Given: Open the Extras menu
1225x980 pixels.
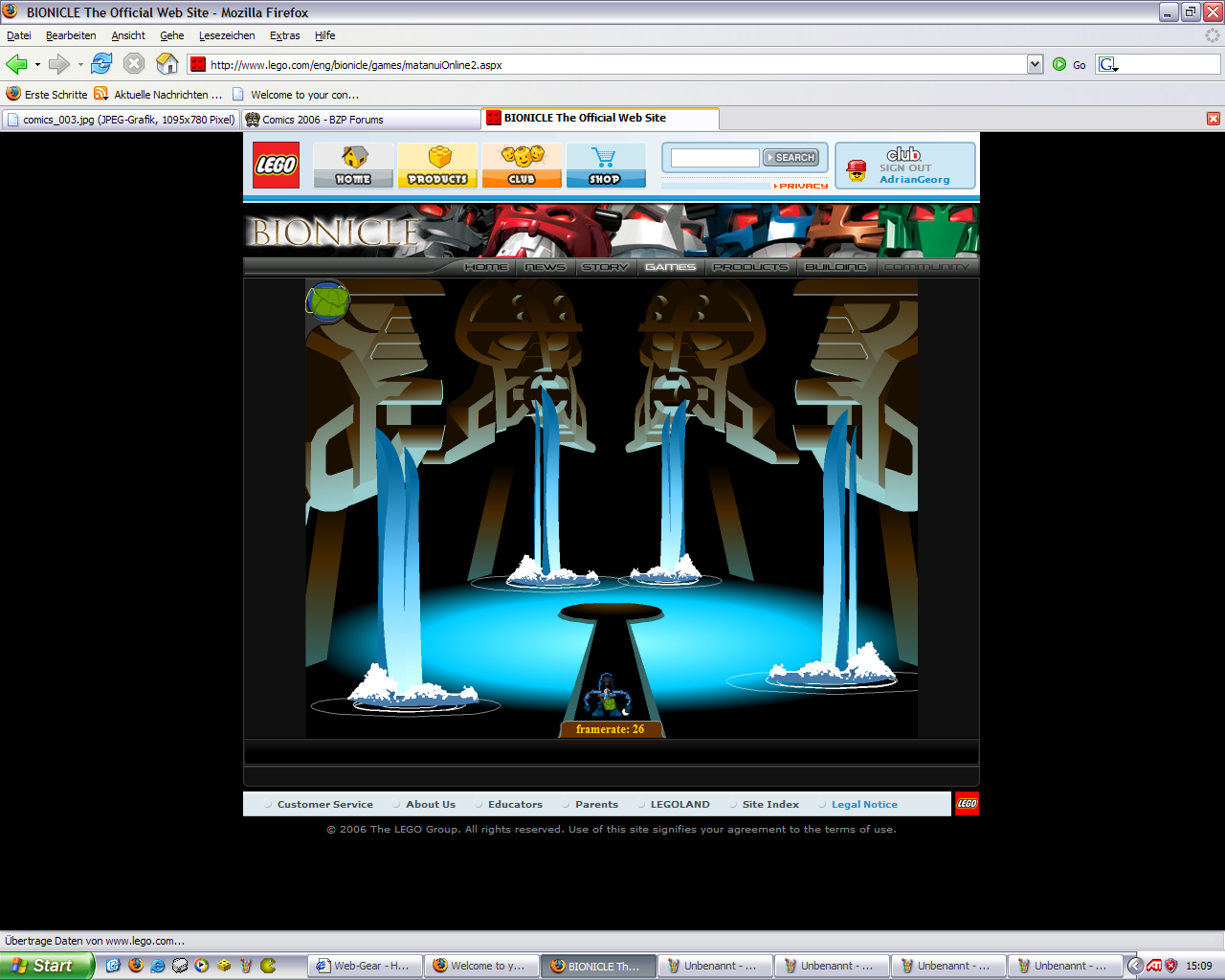Looking at the screenshot, I should [284, 35].
